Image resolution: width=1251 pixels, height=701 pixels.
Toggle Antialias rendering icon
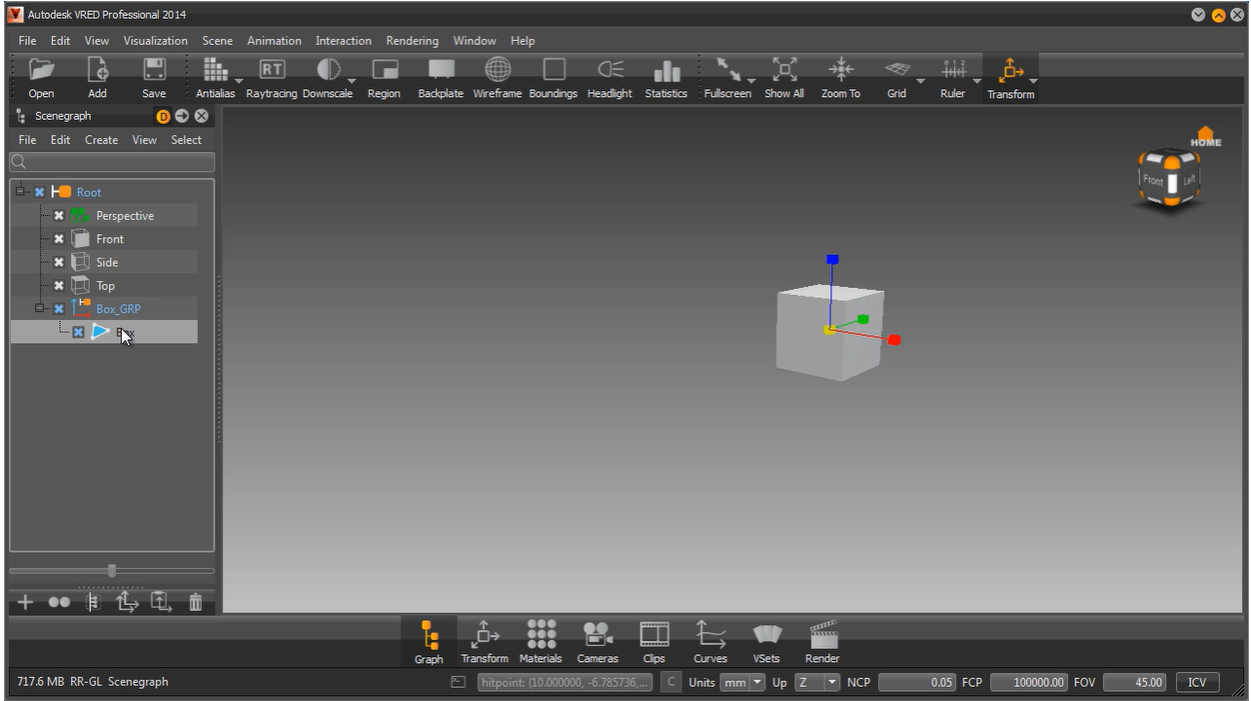pos(215,70)
